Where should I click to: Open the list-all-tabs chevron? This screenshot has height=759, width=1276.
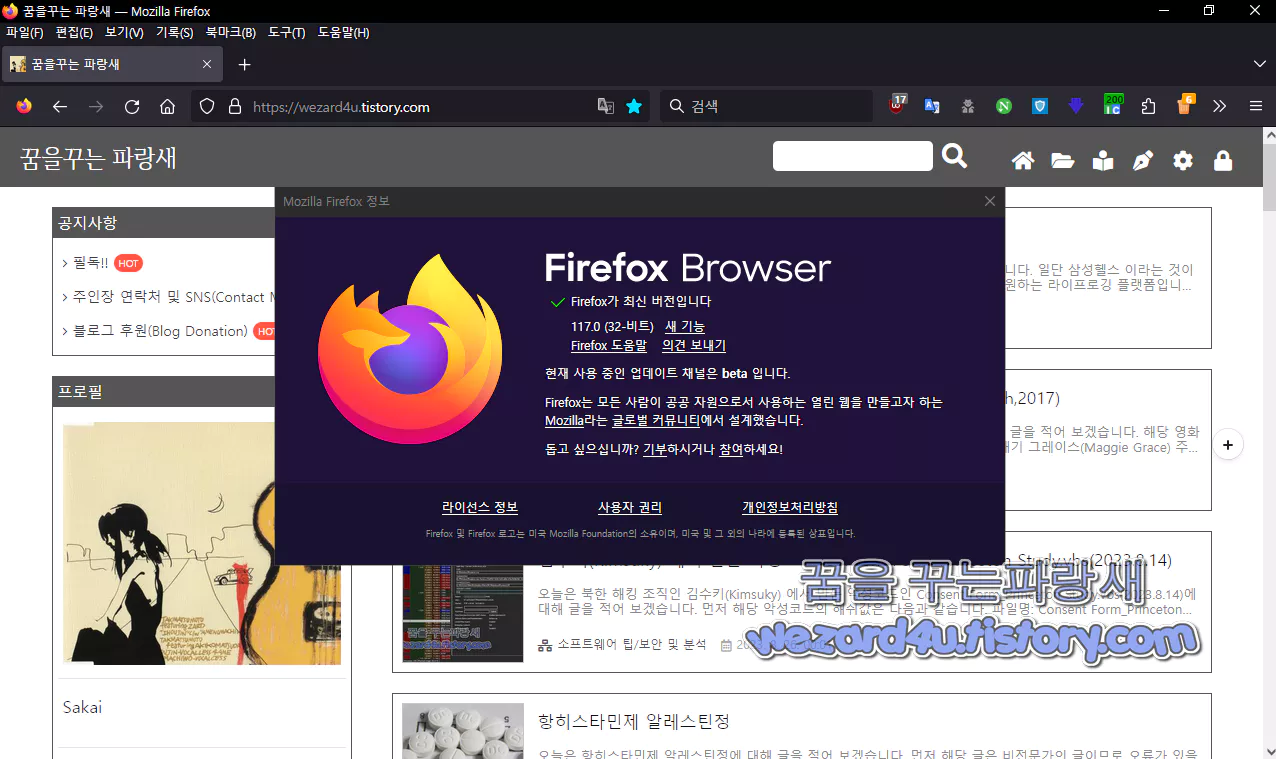point(1260,63)
